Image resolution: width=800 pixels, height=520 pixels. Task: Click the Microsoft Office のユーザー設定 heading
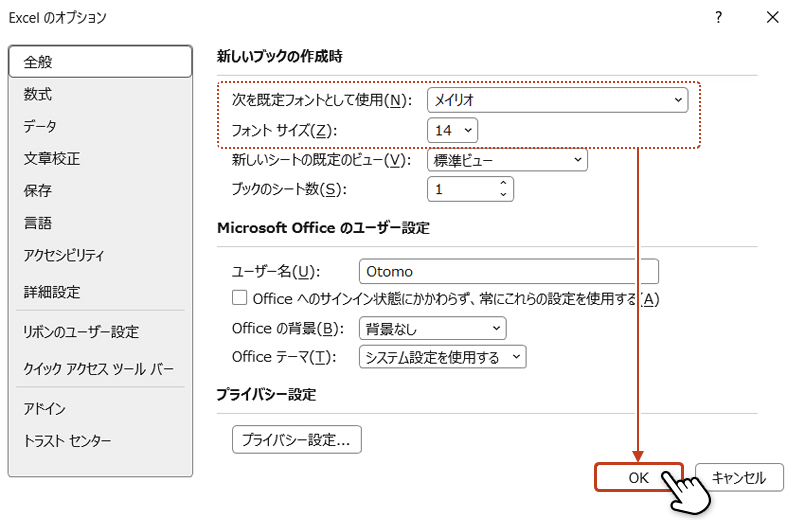[x=323, y=228]
